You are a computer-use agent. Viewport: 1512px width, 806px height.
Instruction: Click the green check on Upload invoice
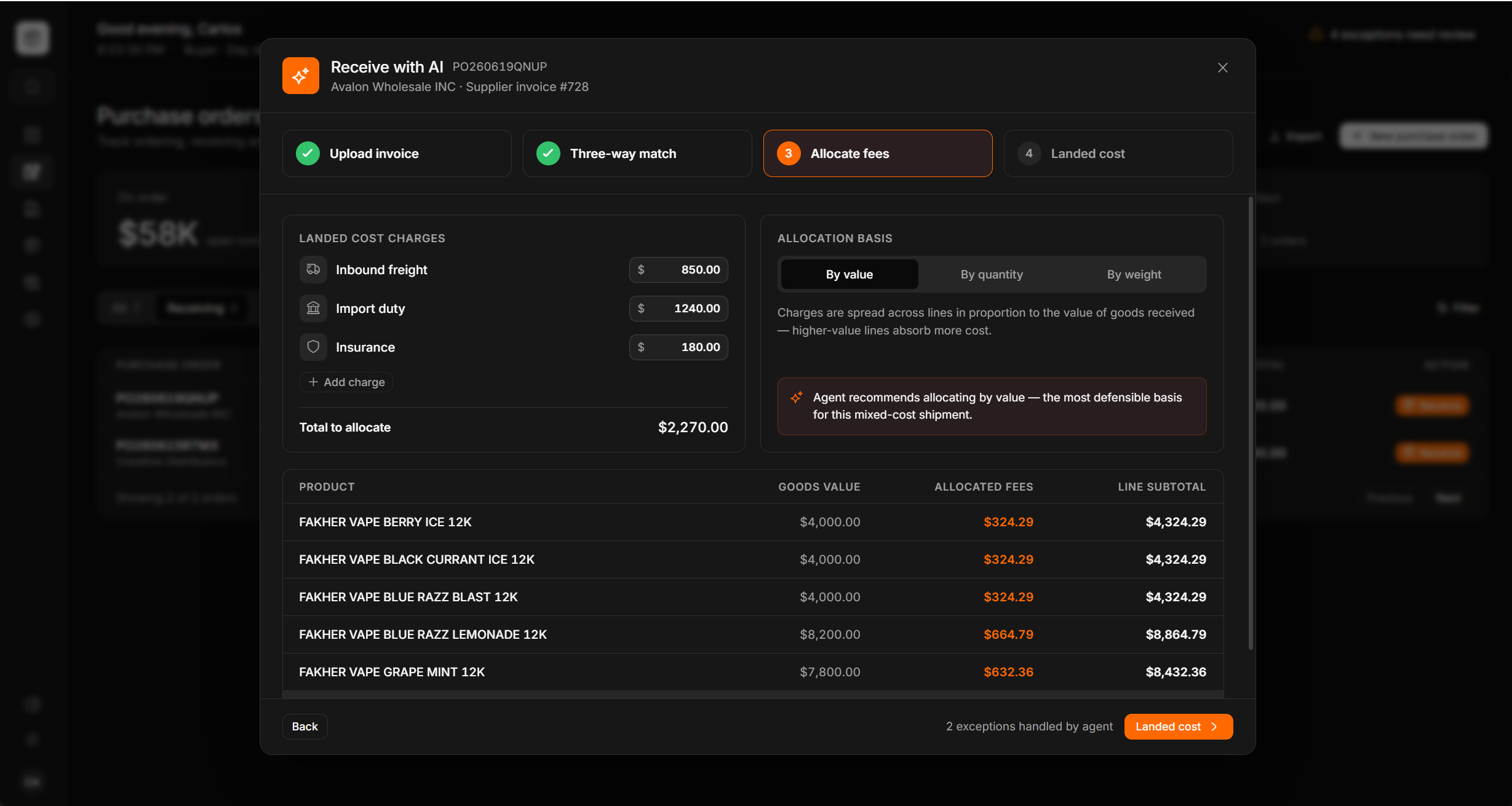(308, 154)
